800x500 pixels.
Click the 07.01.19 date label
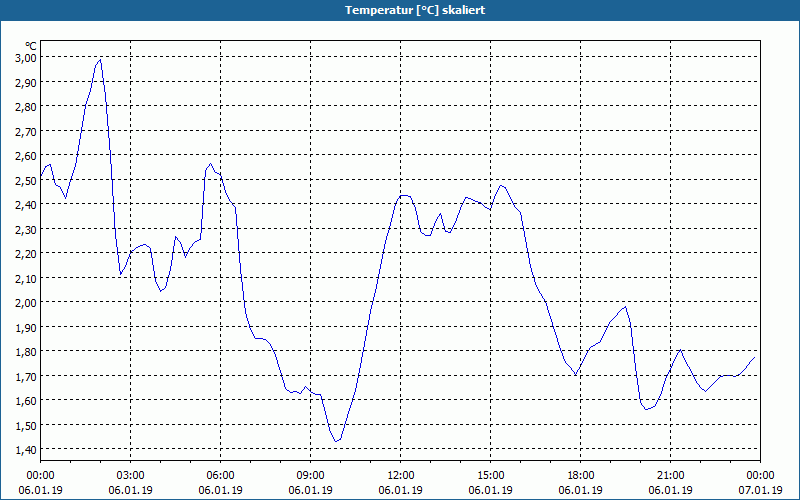760,490
